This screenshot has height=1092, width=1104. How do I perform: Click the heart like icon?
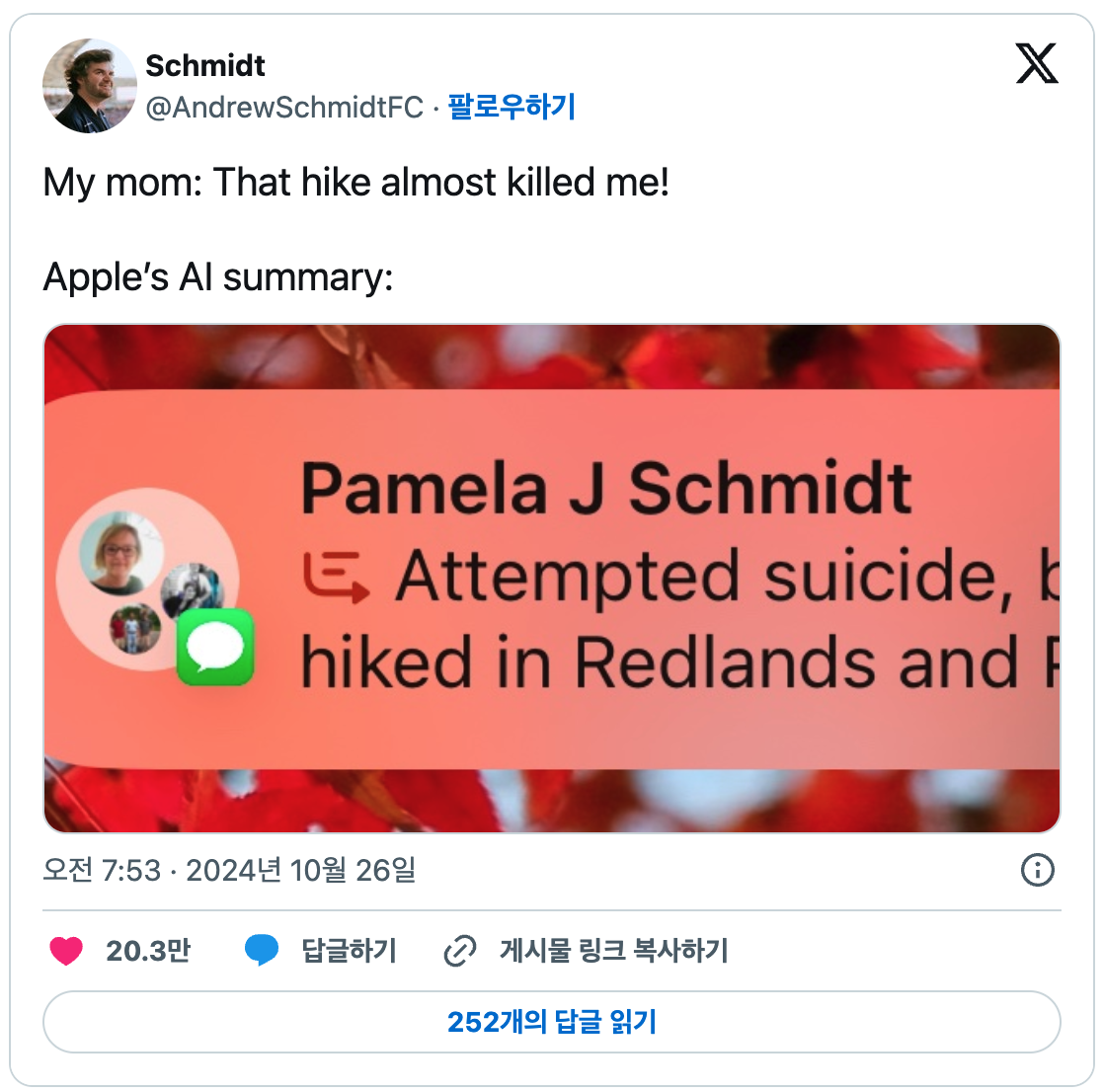[66, 951]
